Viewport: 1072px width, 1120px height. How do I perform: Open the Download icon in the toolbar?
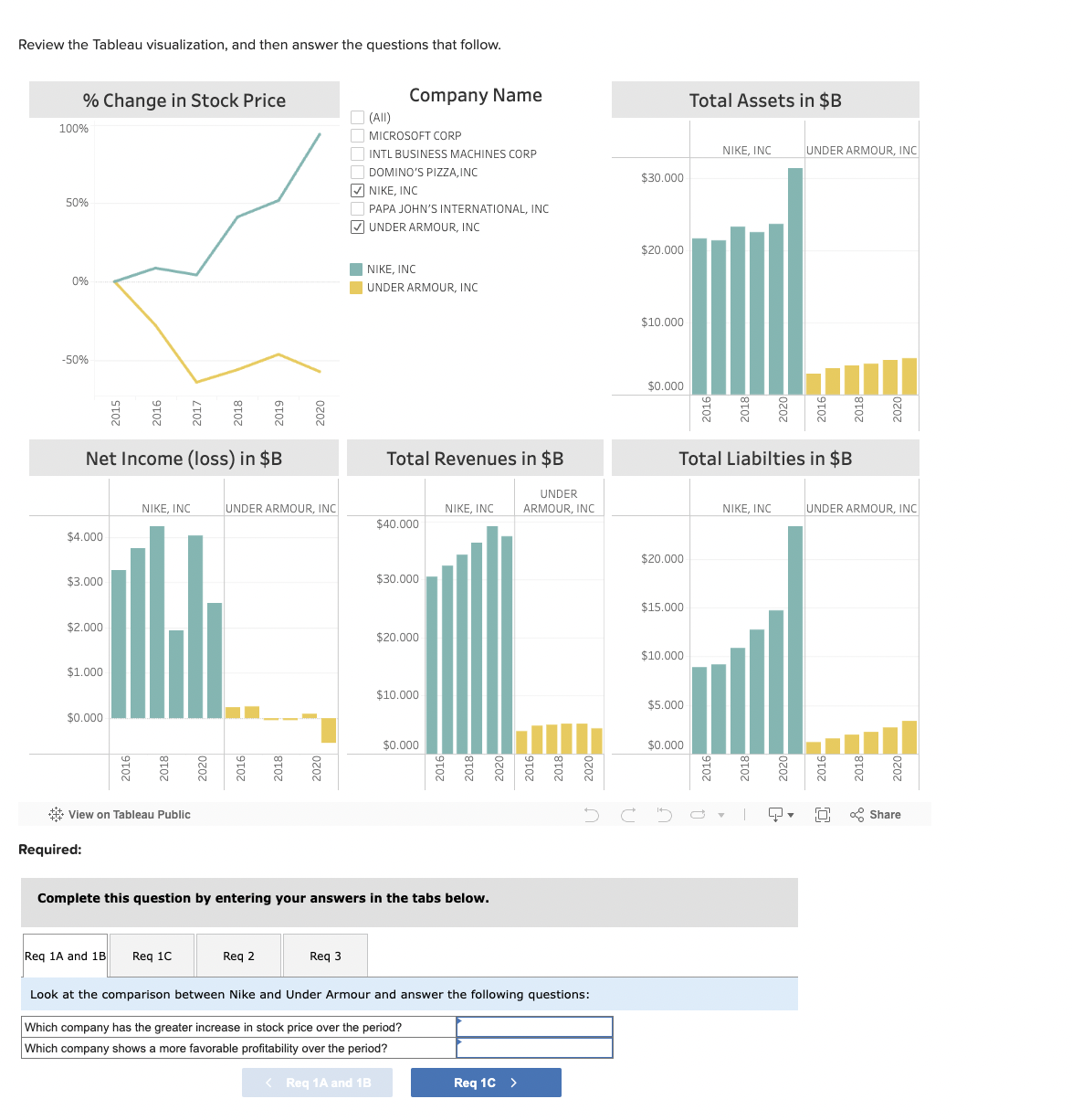pyautogui.click(x=774, y=814)
